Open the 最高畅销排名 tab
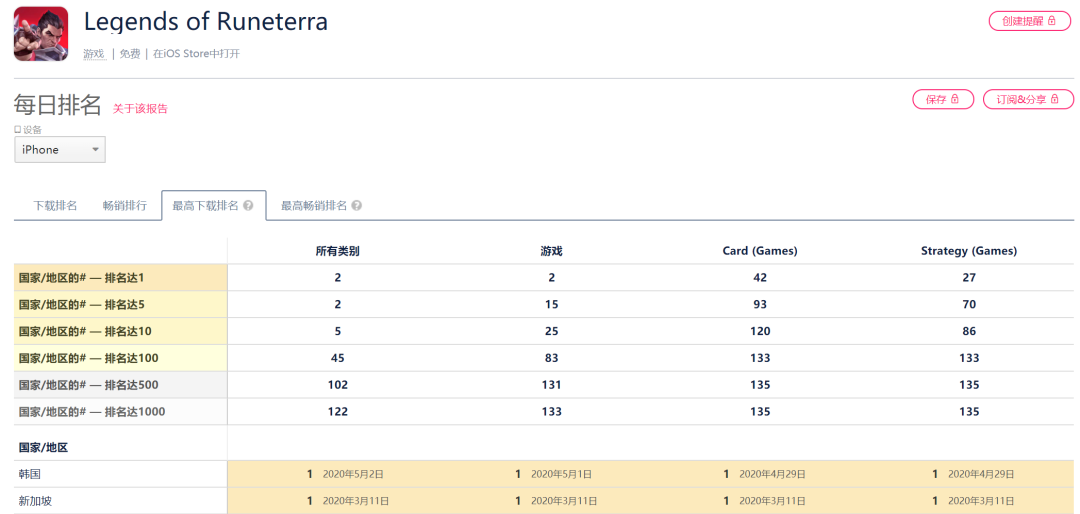Screen dimensions: 1080x514 click(x=321, y=205)
